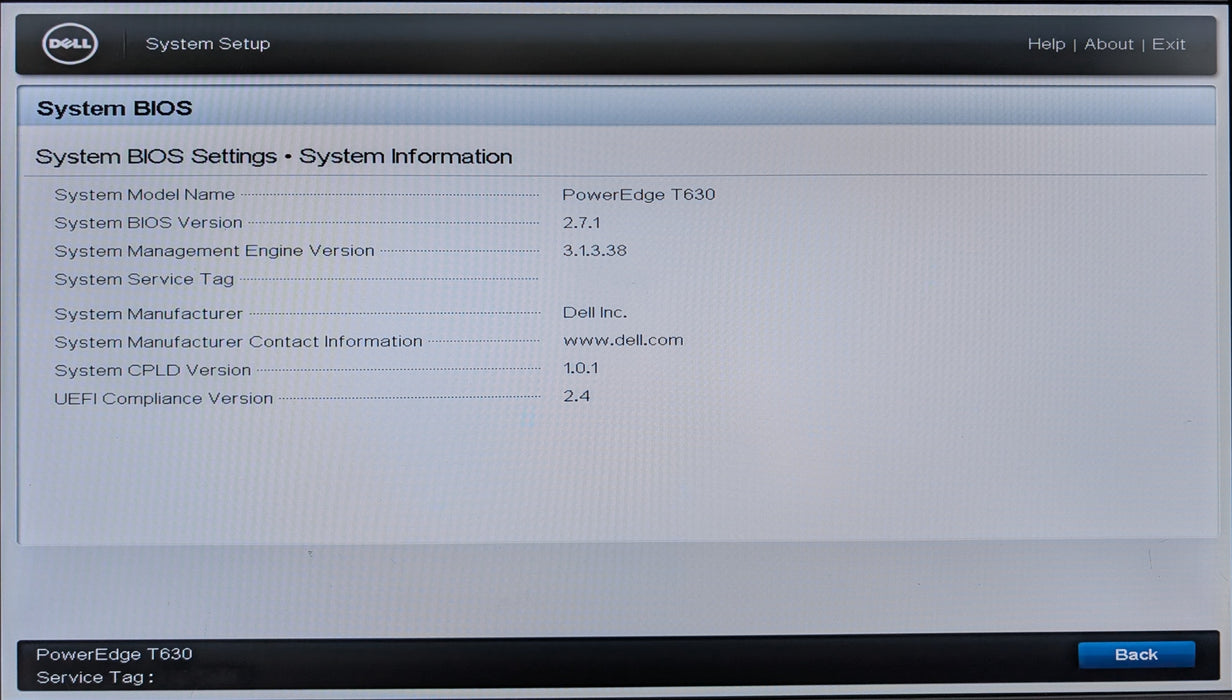Click System BIOS Settings • System Information heading
This screenshot has height=700, width=1232.
pyautogui.click(x=274, y=156)
